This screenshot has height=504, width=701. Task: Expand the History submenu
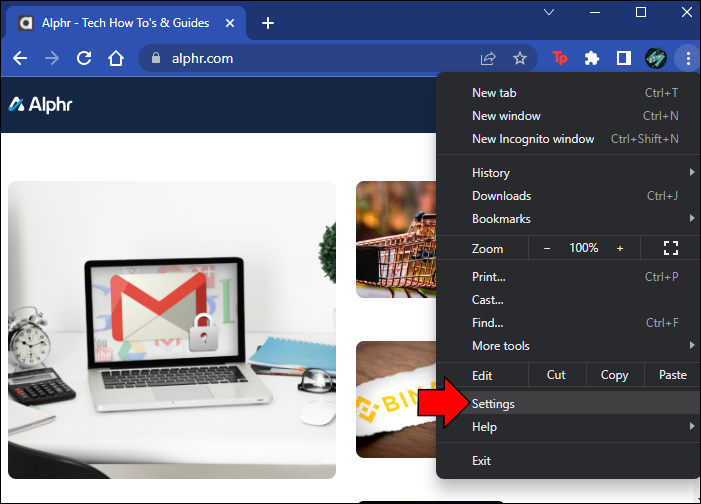point(568,173)
